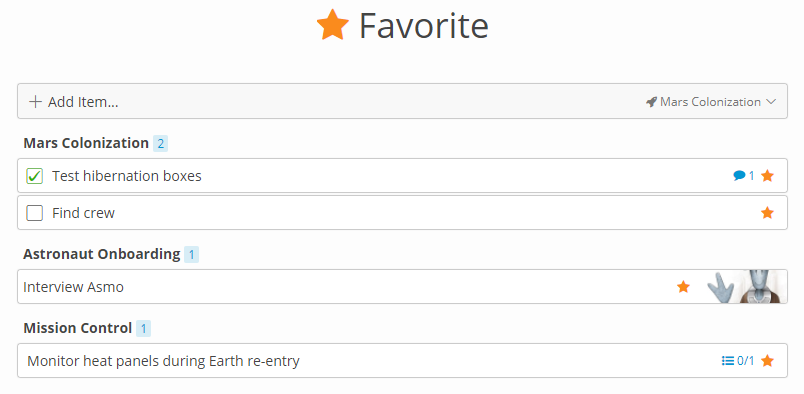Click the rocket icon next to Mars Colonization
Image resolution: width=804 pixels, height=394 pixels.
[651, 102]
